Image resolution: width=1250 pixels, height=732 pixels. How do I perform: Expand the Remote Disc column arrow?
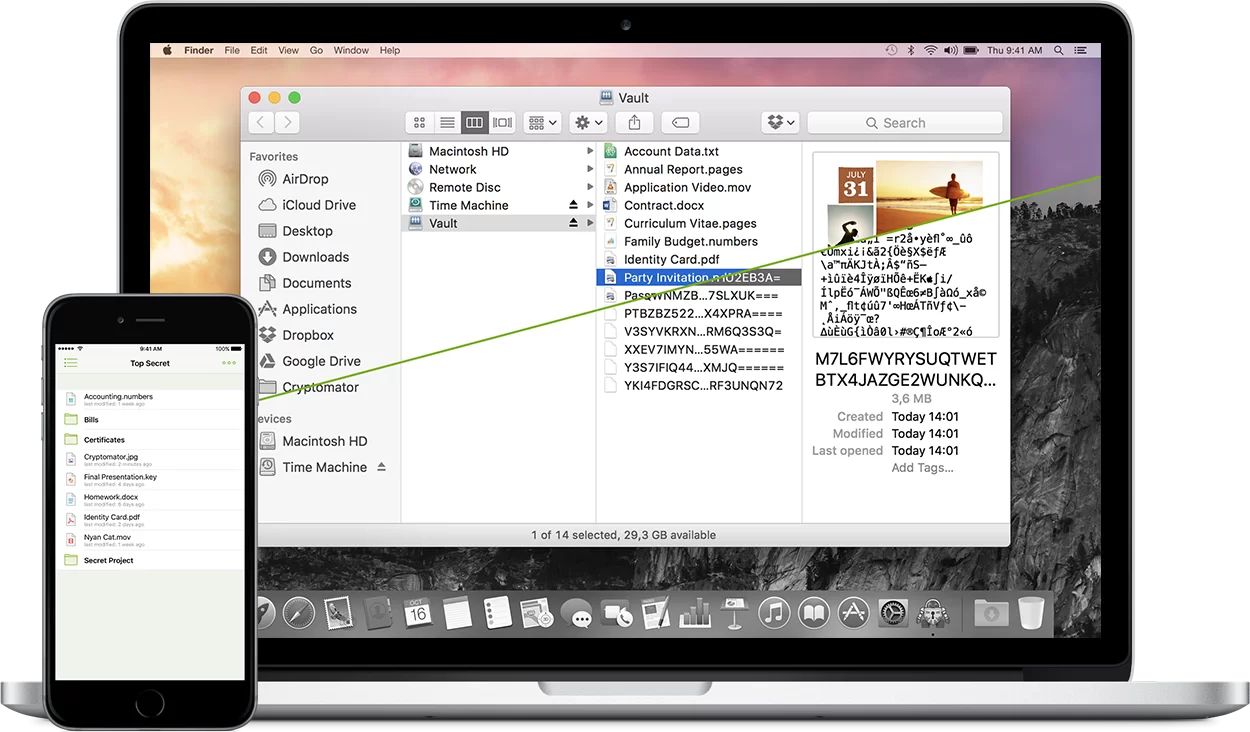point(590,187)
